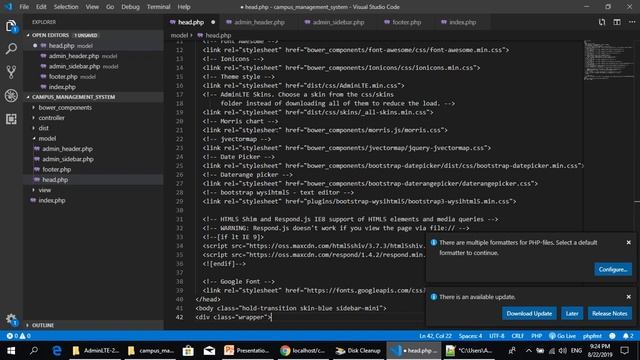Click Download Update button
640x360 pixels.
pyautogui.click(x=529, y=313)
